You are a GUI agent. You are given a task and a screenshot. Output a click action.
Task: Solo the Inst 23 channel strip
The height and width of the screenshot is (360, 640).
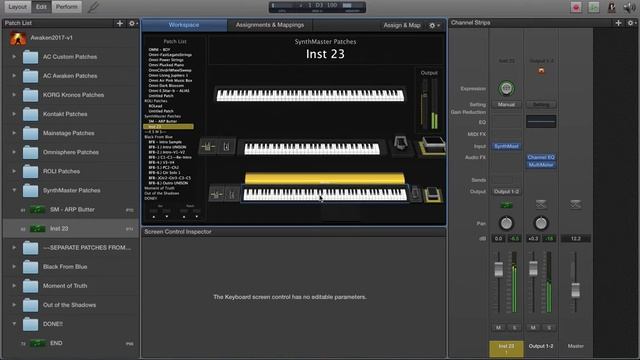pyautogui.click(x=514, y=328)
